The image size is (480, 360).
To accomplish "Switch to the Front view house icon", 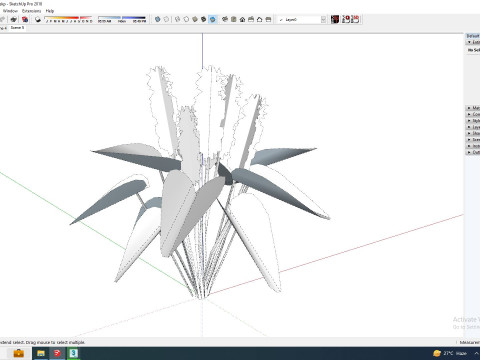I will (242, 19).
